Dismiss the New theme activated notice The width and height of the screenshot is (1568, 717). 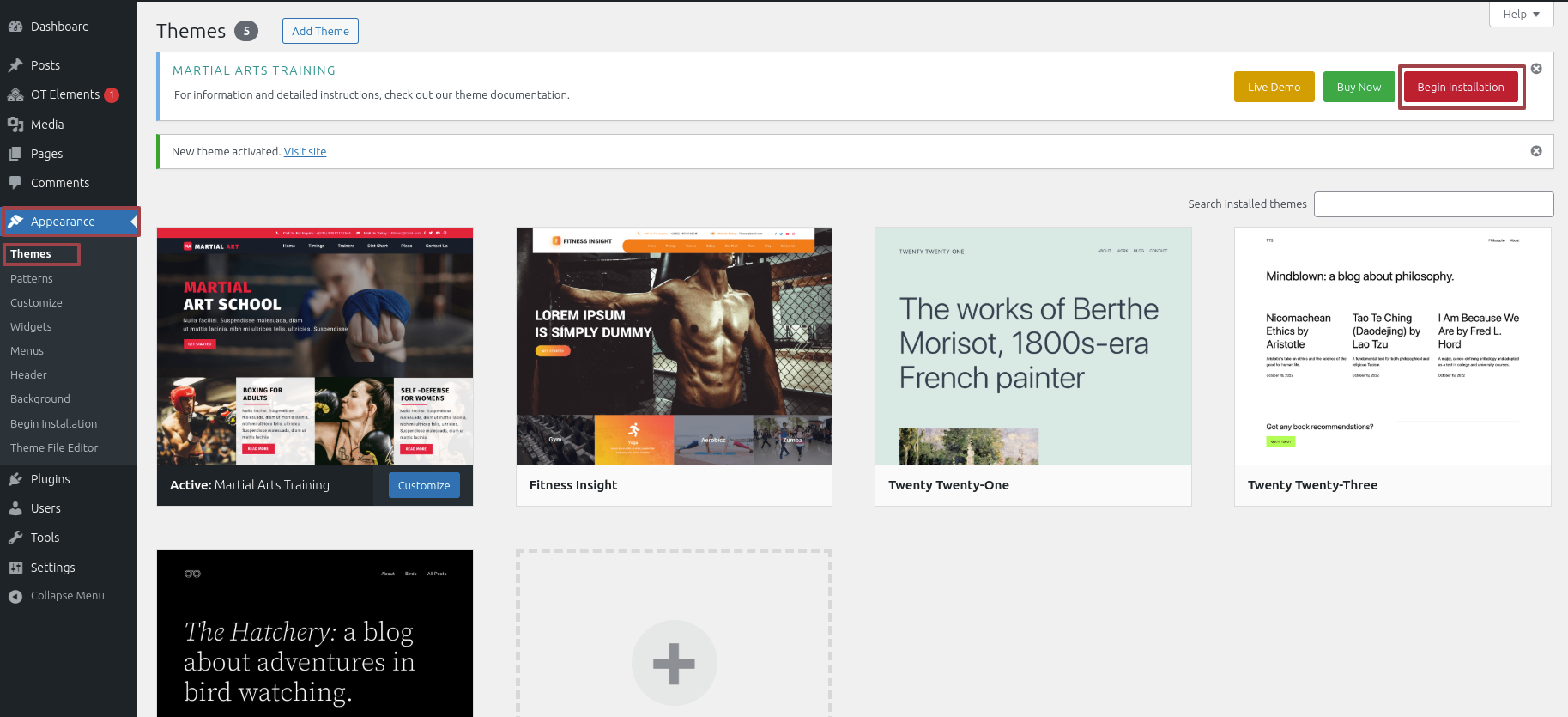click(1536, 151)
